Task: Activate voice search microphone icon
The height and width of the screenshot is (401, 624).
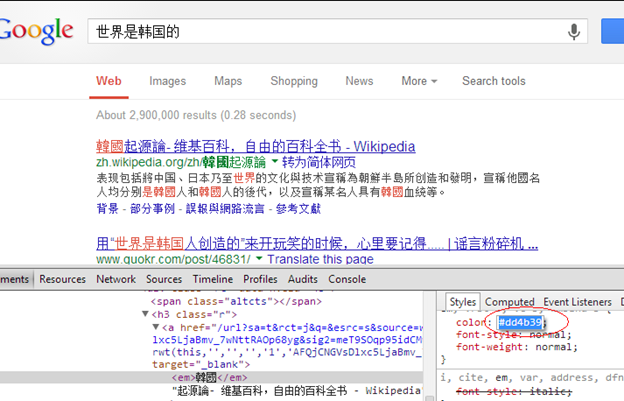Action: pyautogui.click(x=573, y=31)
